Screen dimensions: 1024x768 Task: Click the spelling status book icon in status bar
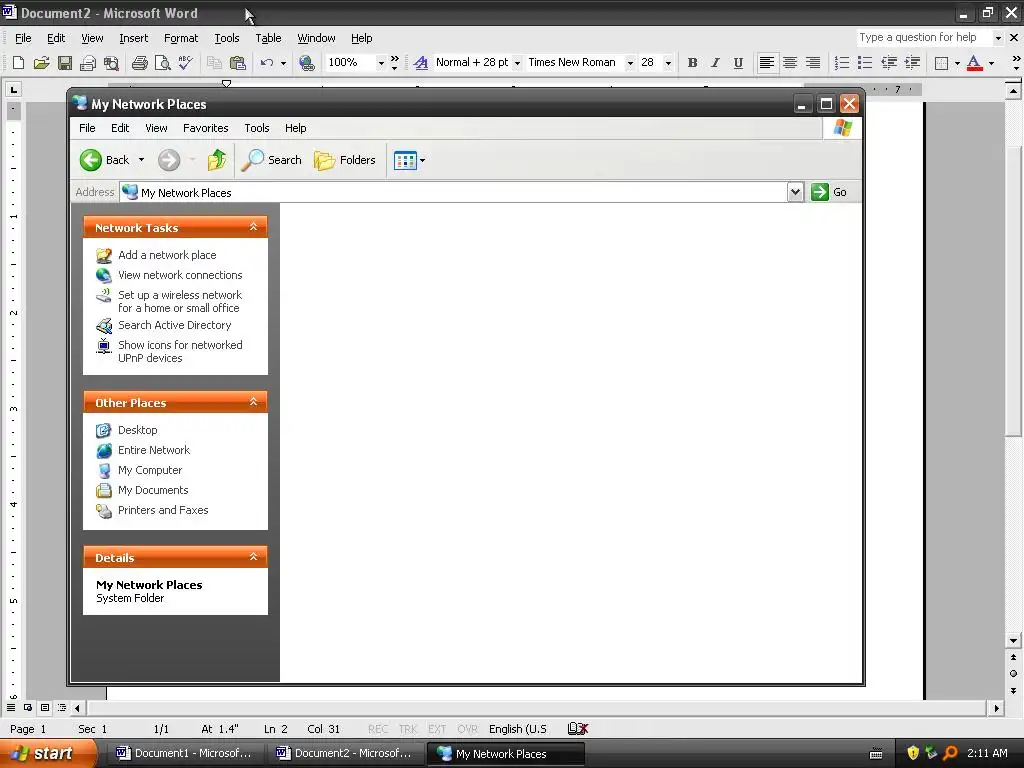click(x=577, y=729)
